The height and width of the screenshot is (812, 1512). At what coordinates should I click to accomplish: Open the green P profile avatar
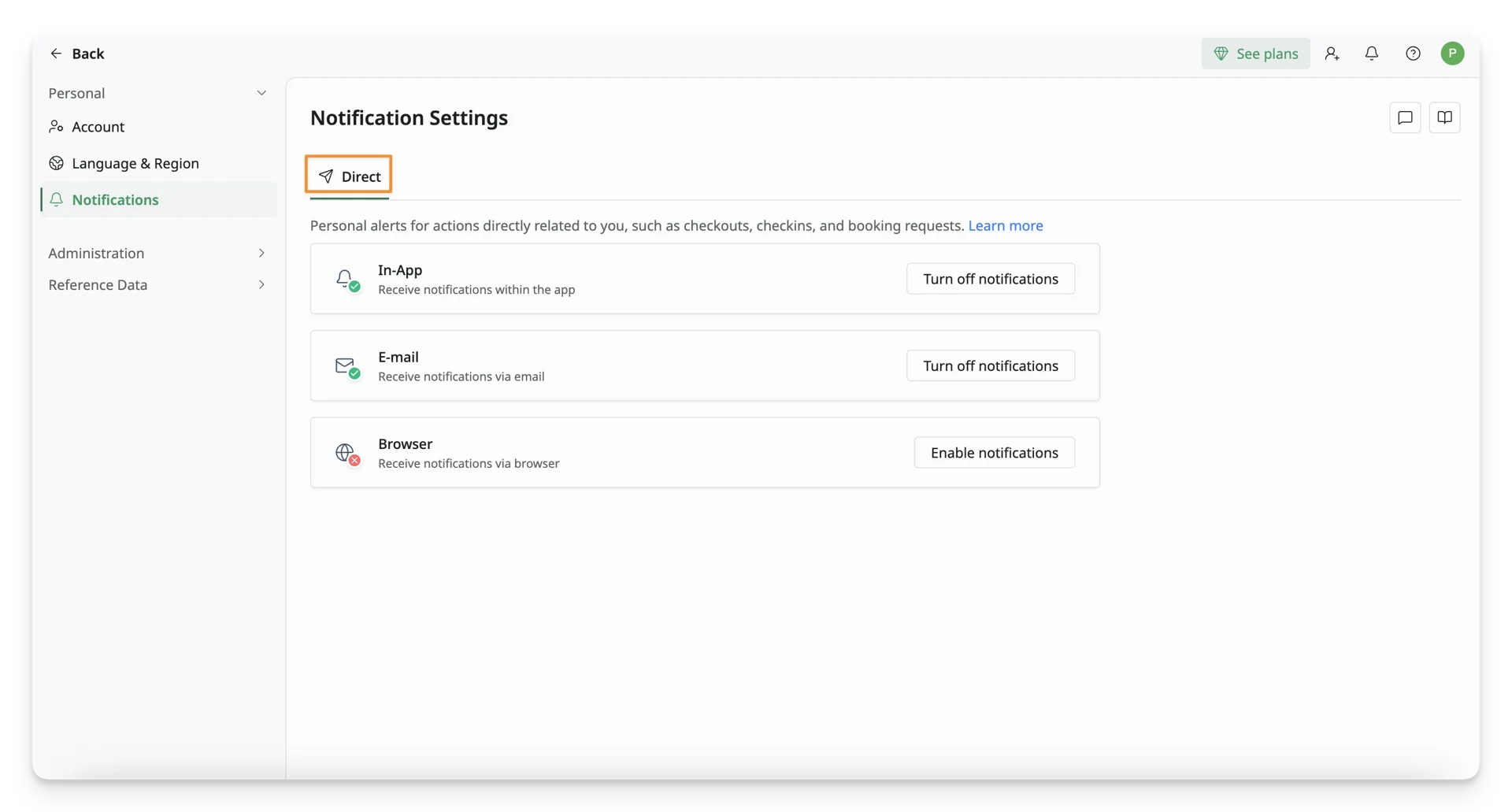click(x=1452, y=54)
